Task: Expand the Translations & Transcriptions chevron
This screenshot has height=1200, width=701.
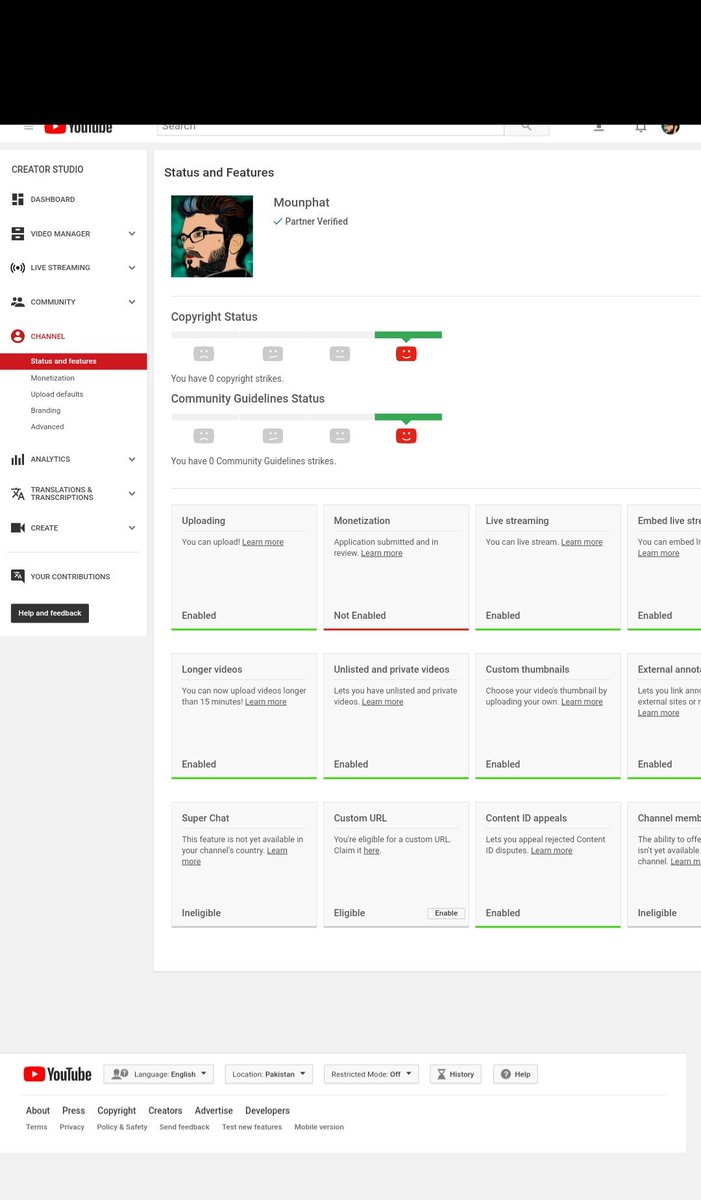Action: click(132, 494)
